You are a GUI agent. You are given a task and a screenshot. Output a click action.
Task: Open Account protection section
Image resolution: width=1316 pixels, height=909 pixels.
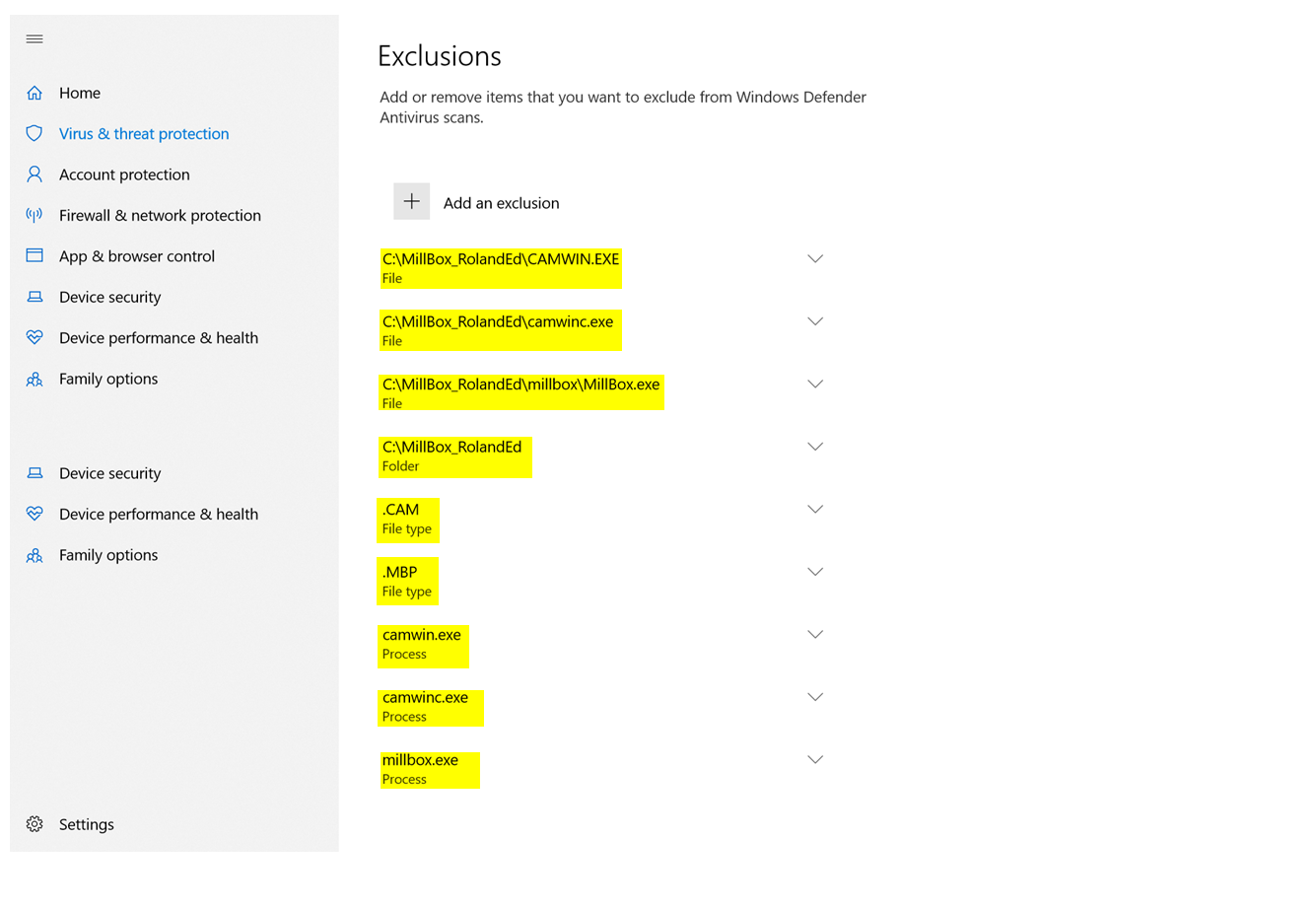pyautogui.click(x=124, y=175)
